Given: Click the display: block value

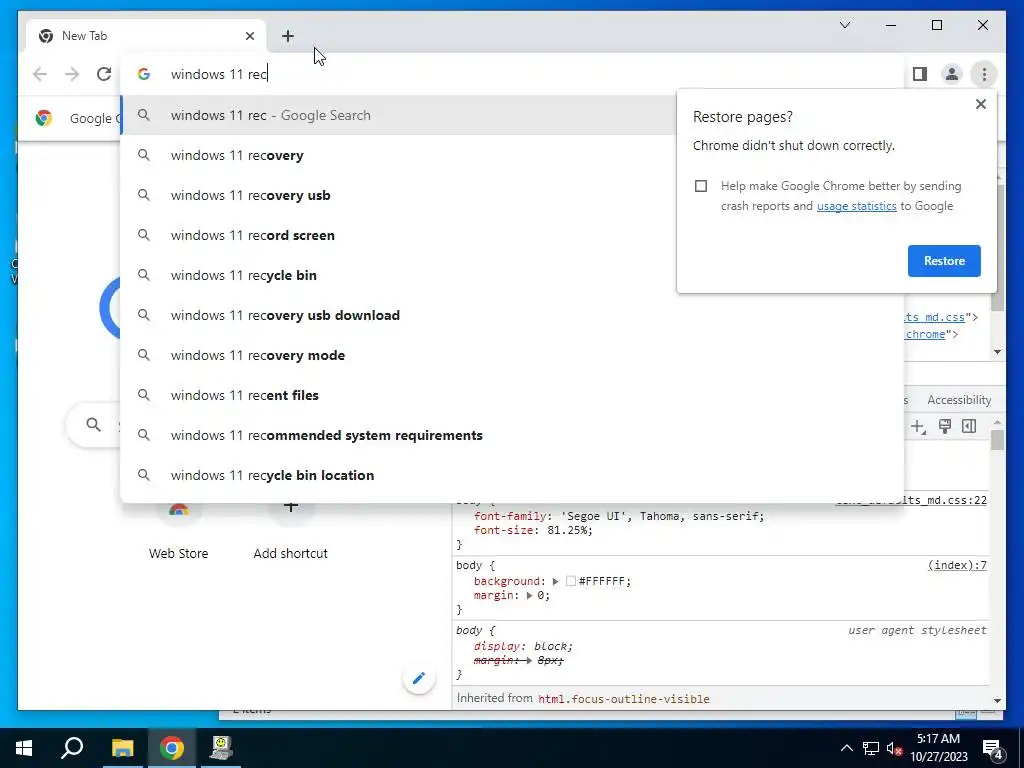Looking at the screenshot, I should click(x=552, y=646).
